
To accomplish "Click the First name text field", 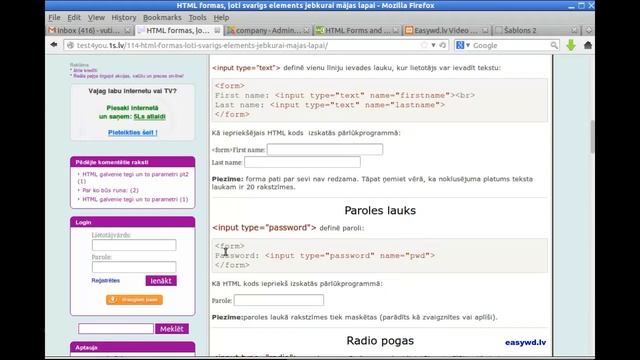I will tap(325, 149).
